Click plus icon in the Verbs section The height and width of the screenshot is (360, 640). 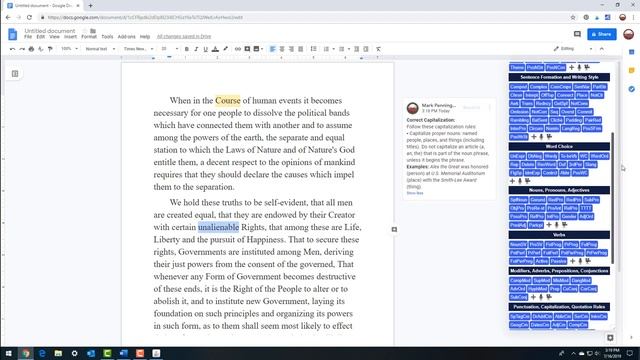pos(572,261)
